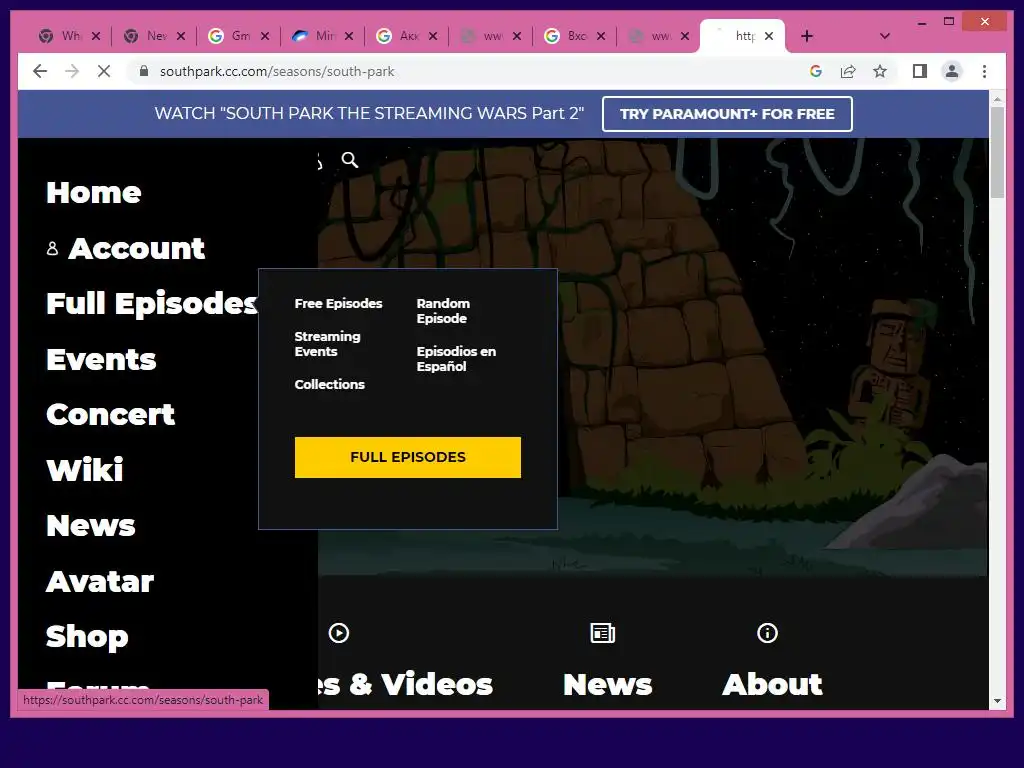This screenshot has height=768, width=1024.
Task: Expand the tab search chevron
Action: pyautogui.click(x=884, y=36)
